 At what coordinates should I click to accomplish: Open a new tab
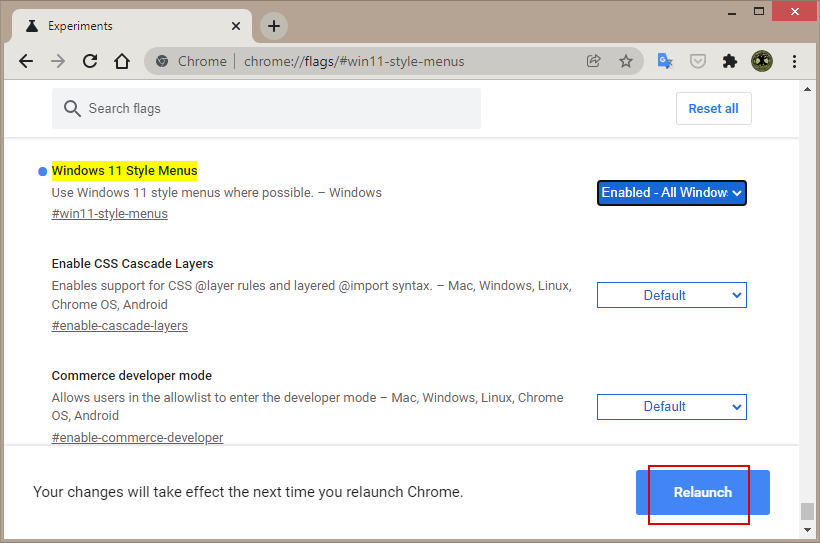(x=274, y=26)
